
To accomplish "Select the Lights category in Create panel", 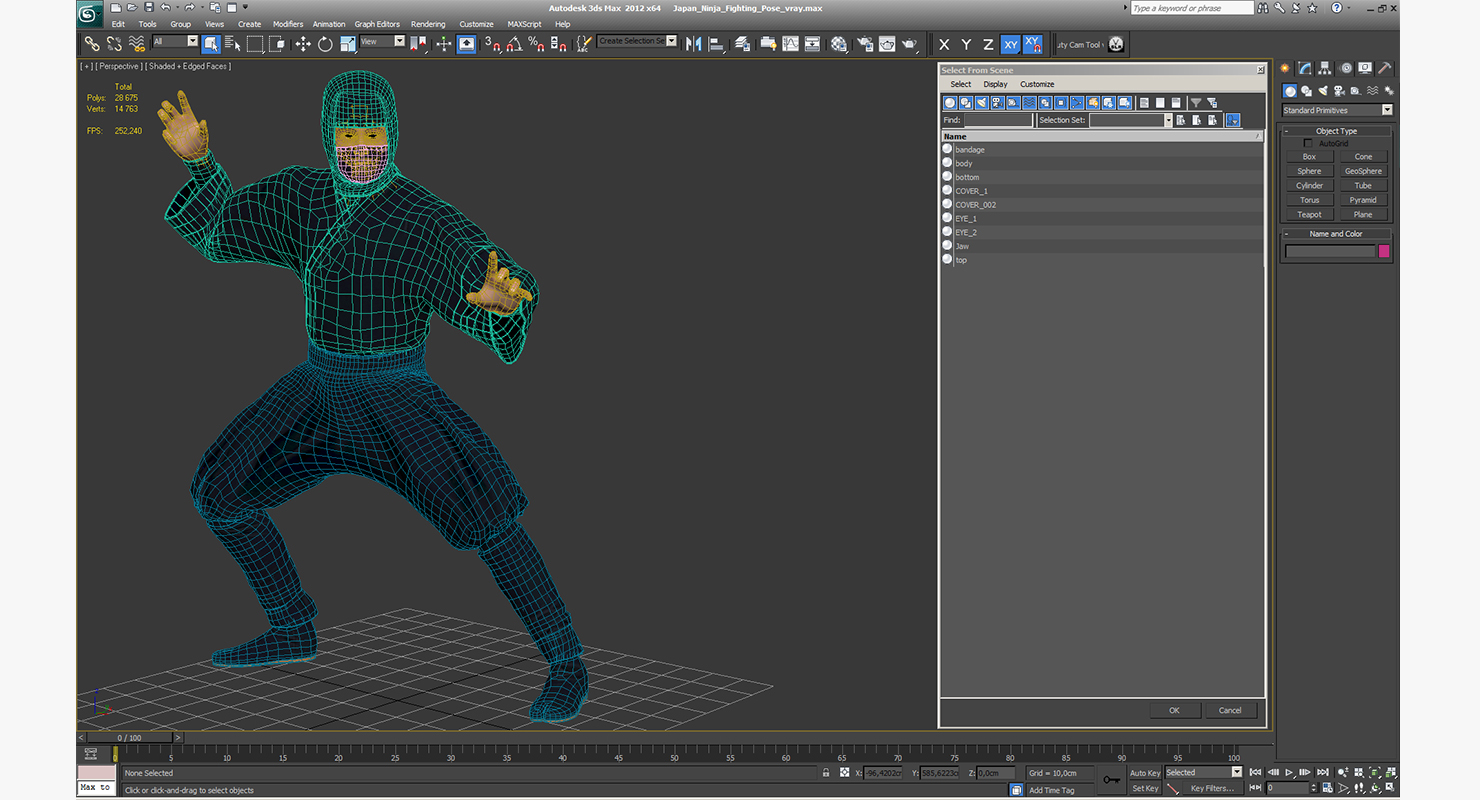I will click(x=1323, y=91).
